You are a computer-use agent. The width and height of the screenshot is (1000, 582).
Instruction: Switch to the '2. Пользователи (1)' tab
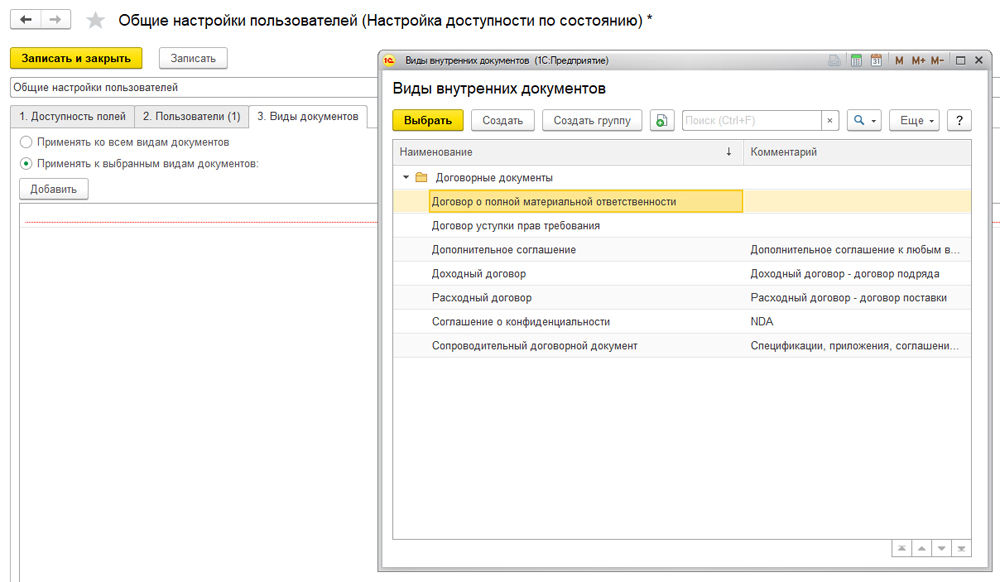coord(191,117)
